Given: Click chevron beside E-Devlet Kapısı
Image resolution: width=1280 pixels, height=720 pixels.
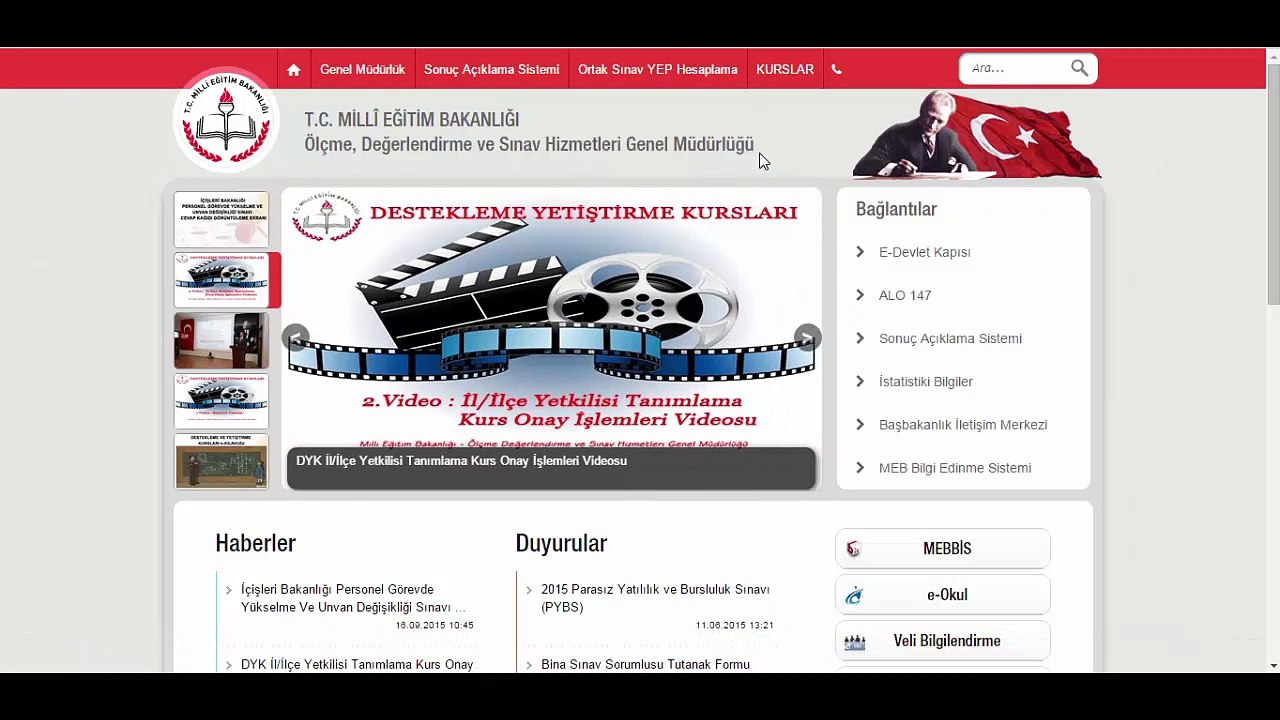Looking at the screenshot, I should (x=860, y=252).
